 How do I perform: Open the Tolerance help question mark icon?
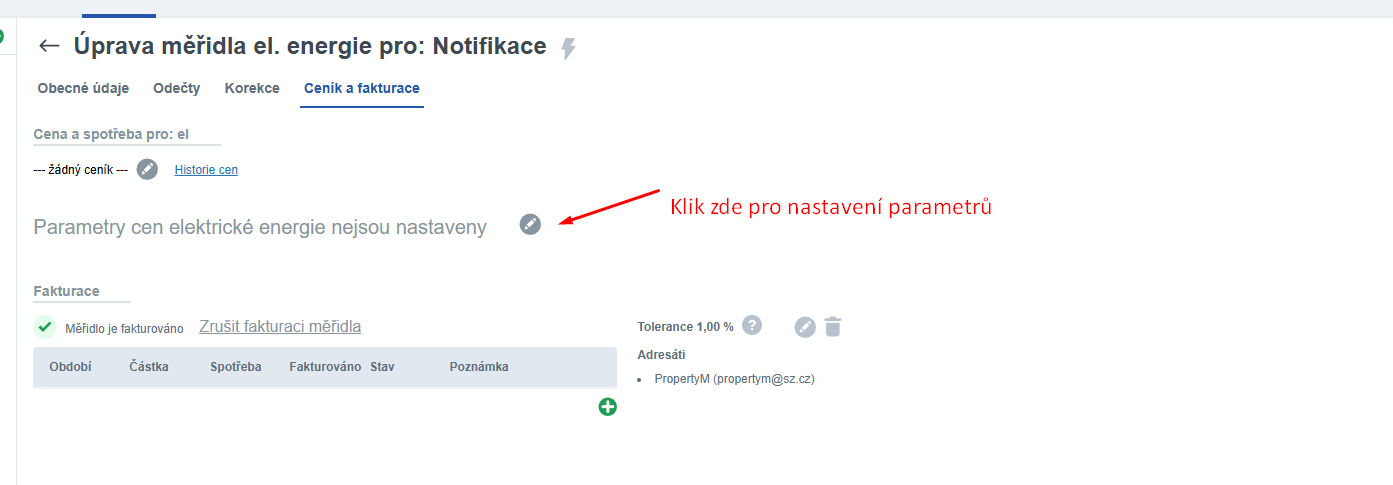[752, 325]
